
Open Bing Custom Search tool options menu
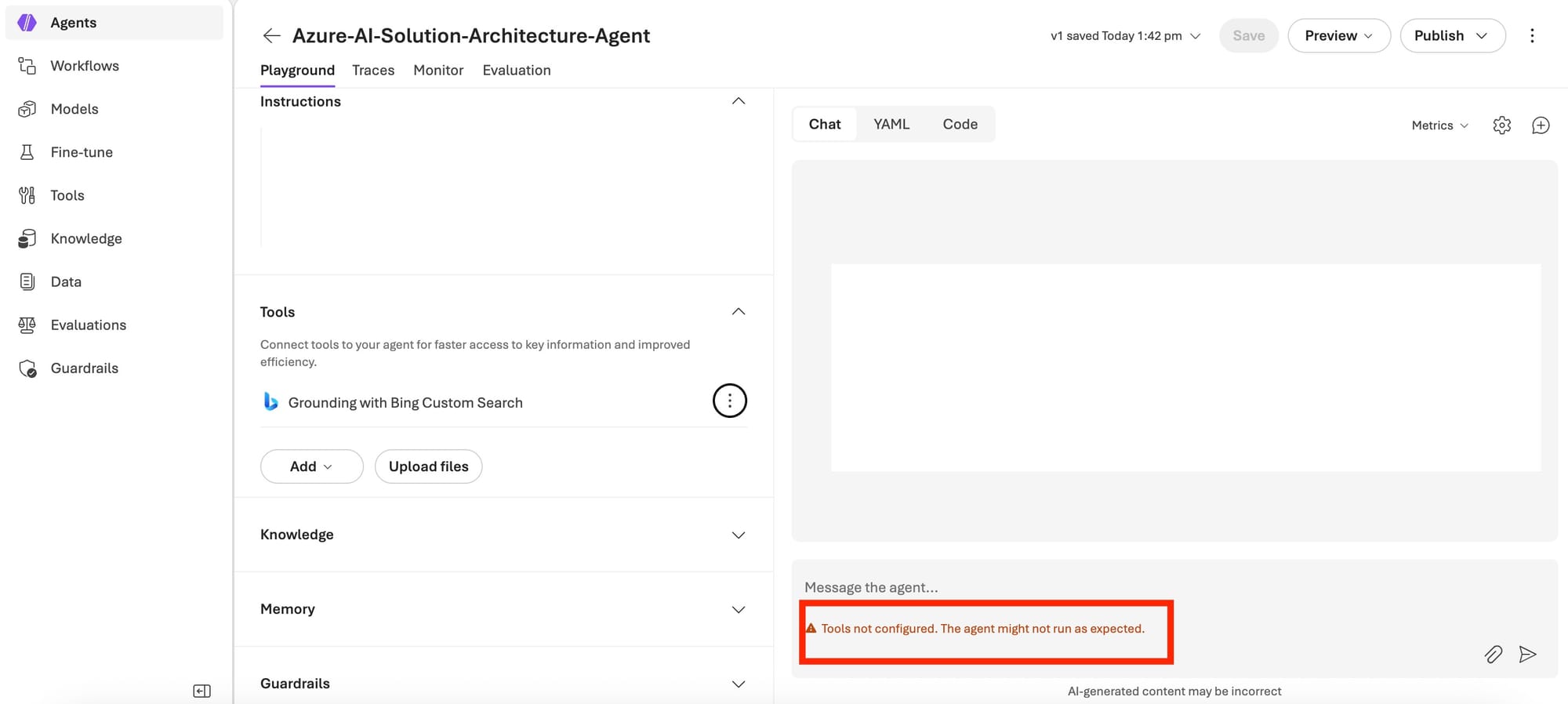[x=729, y=401]
